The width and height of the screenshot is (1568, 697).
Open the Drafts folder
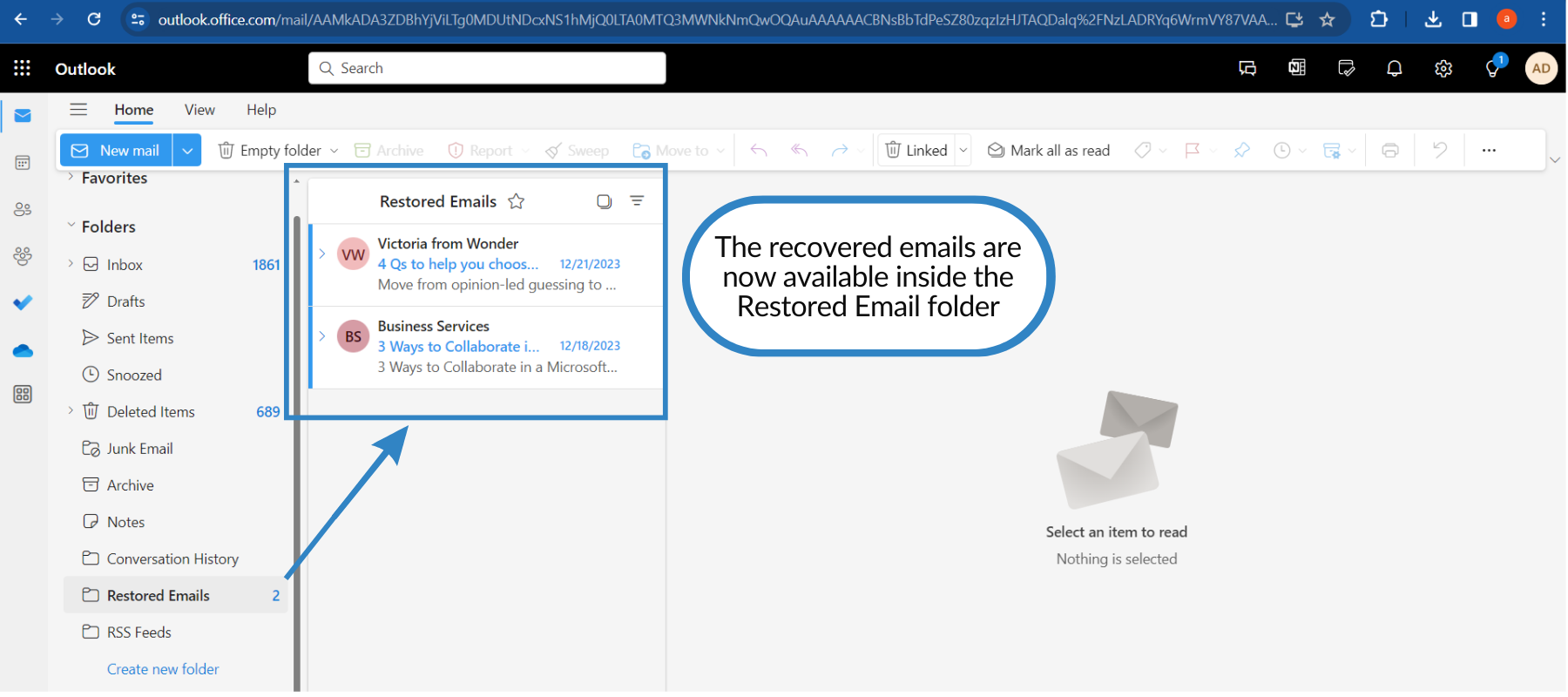(175, 301)
